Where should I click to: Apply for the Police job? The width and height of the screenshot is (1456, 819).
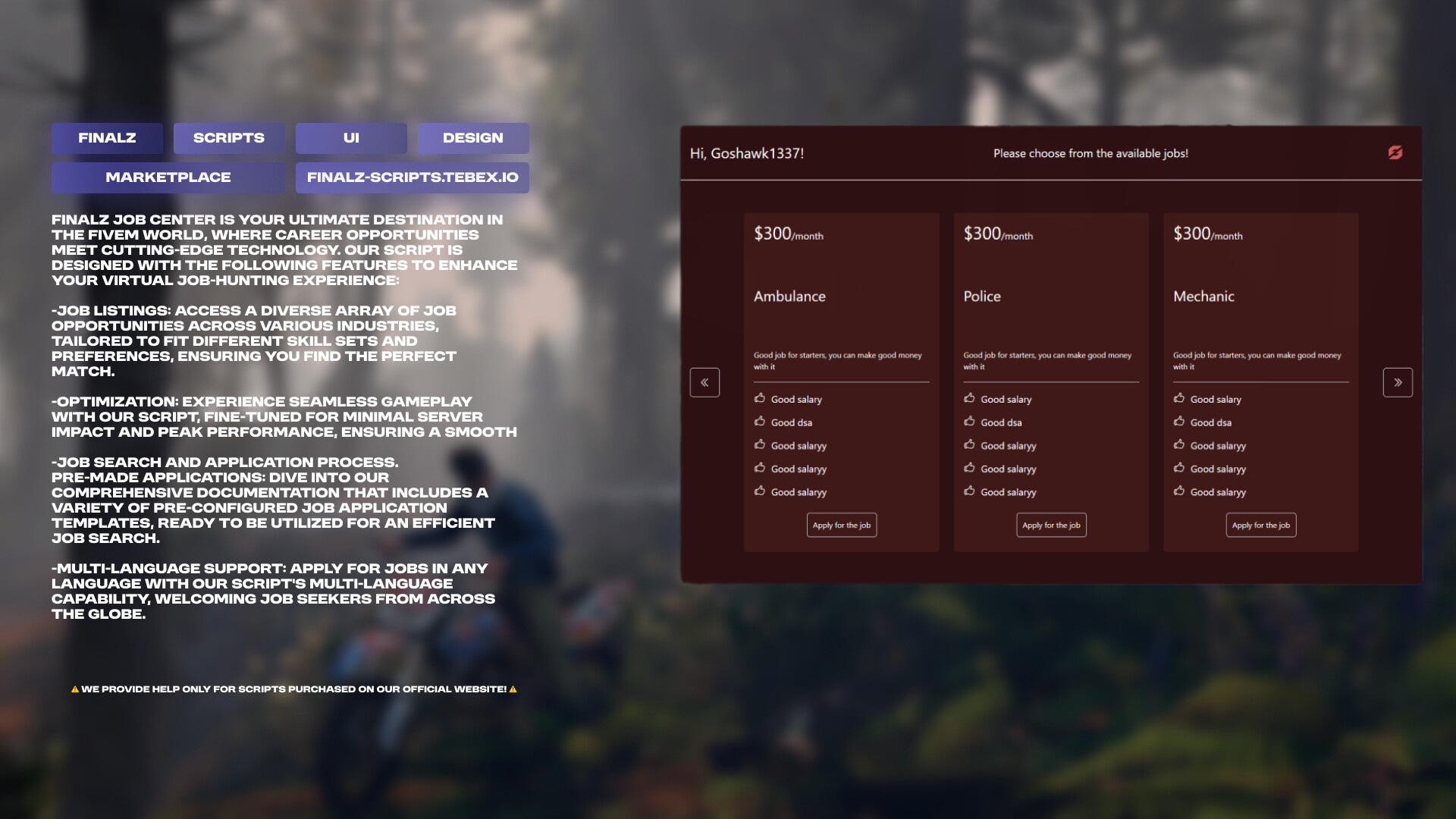point(1051,525)
